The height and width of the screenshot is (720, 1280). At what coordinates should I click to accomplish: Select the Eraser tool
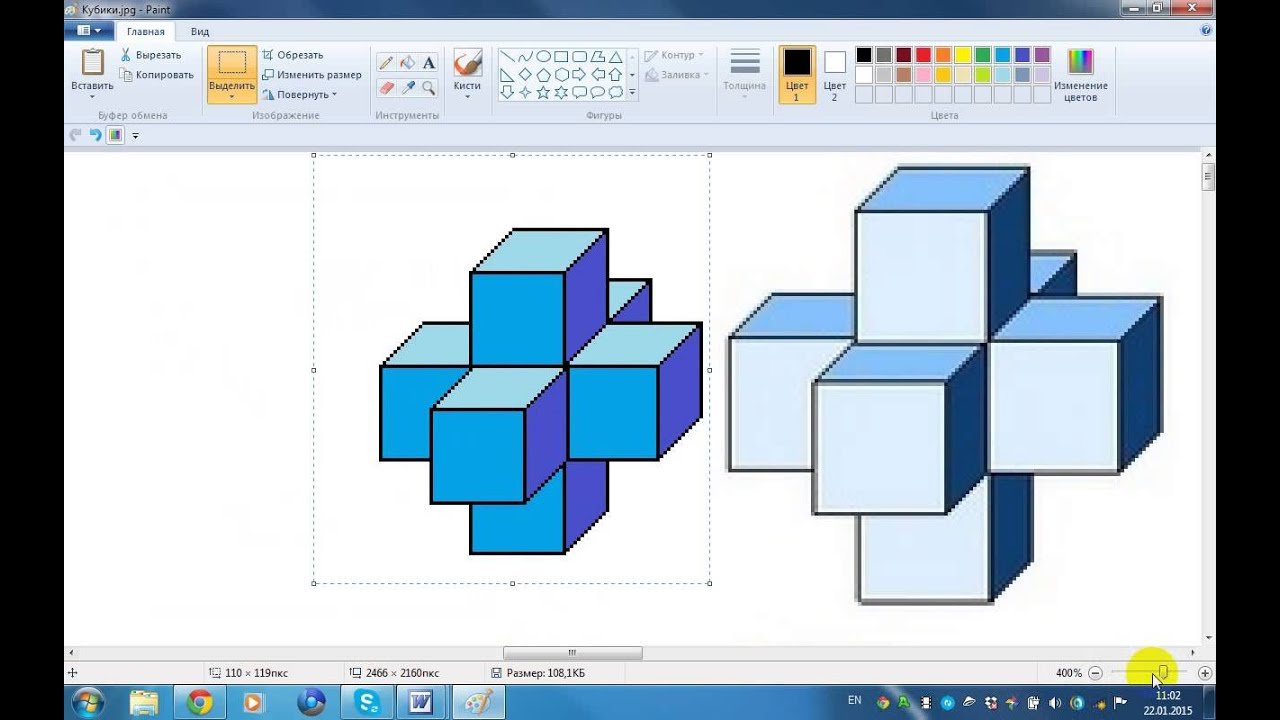[386, 88]
